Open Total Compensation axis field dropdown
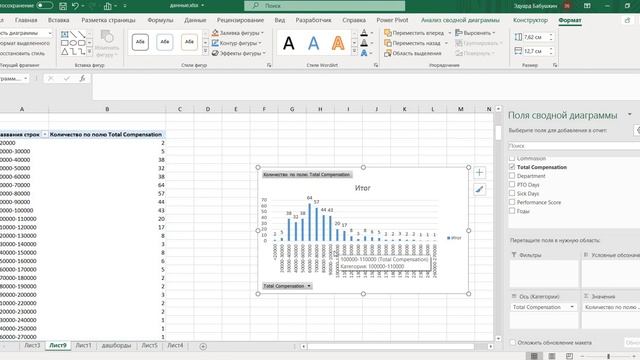Screen dimensions: 640x360 tap(572, 307)
